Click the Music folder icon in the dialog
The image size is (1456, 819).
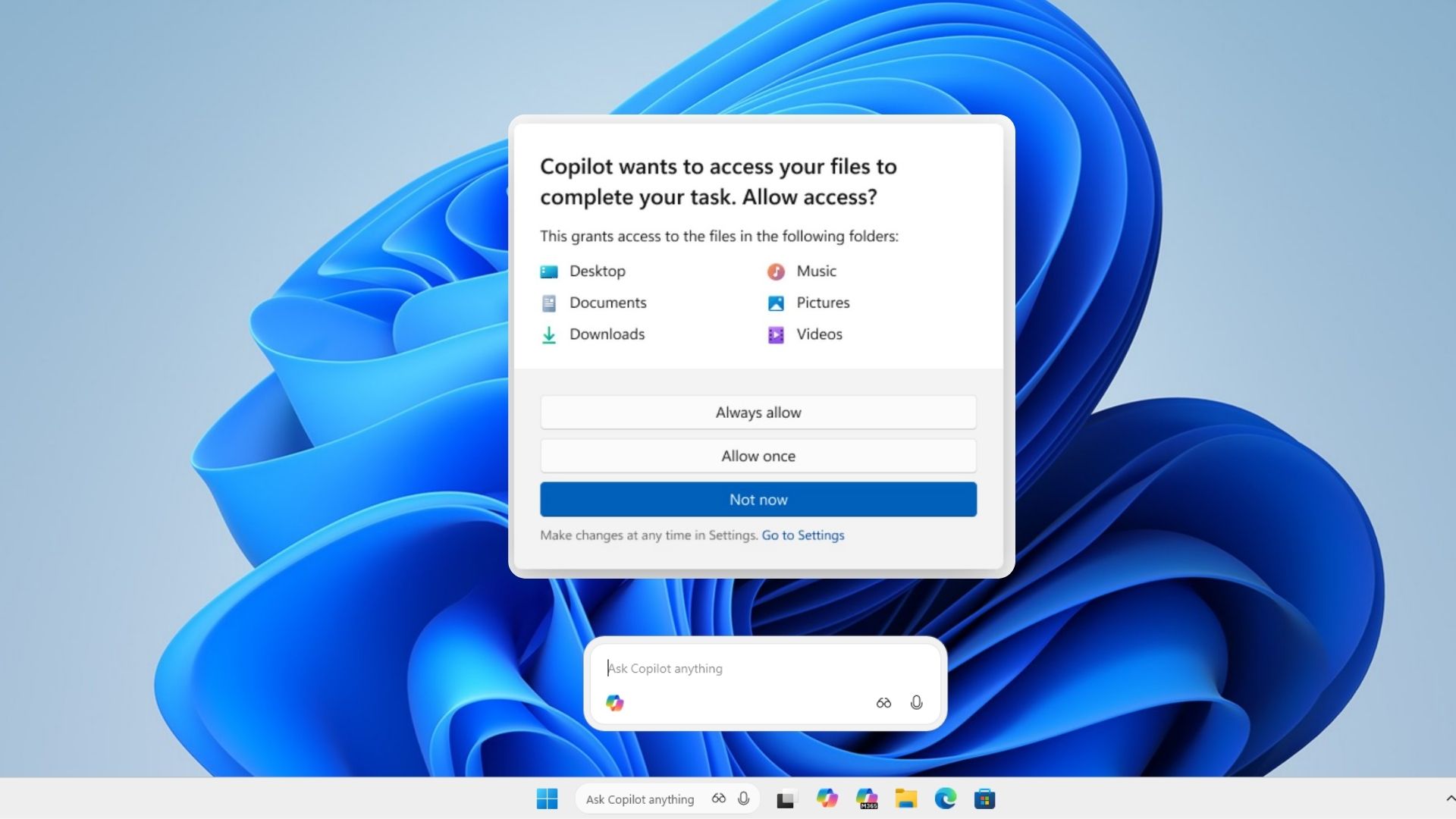tap(775, 271)
